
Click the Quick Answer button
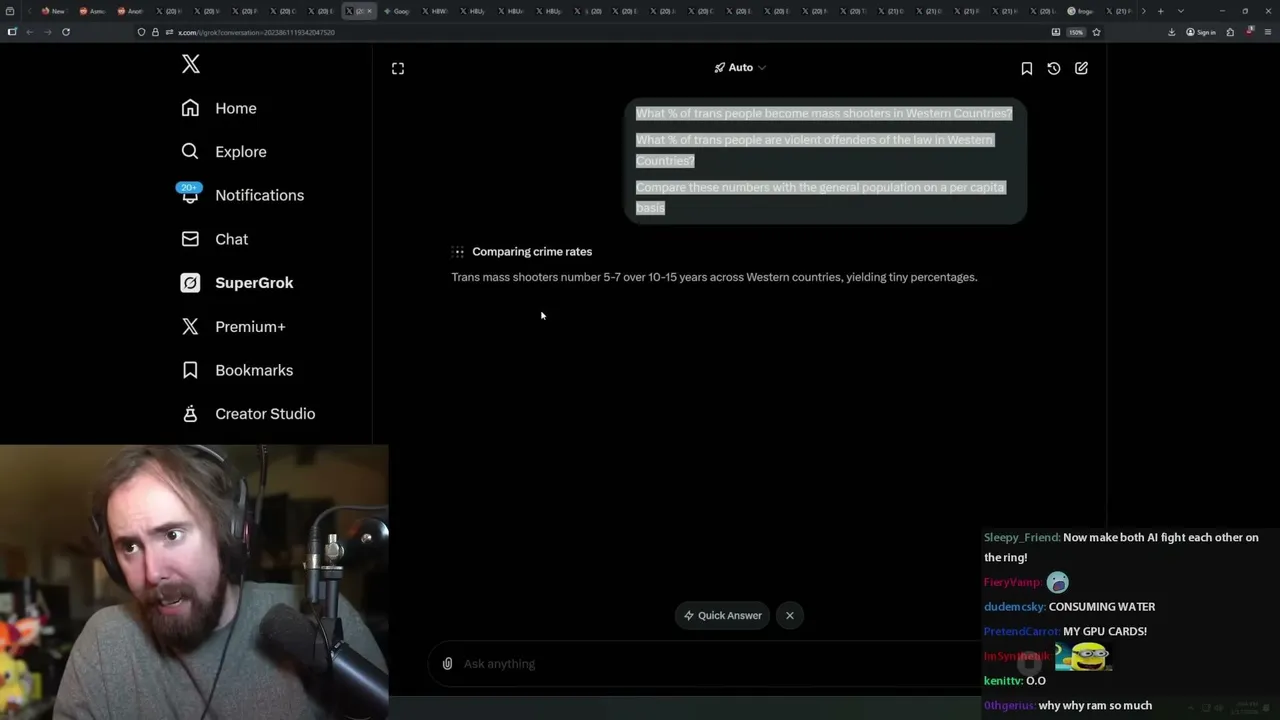[723, 616]
